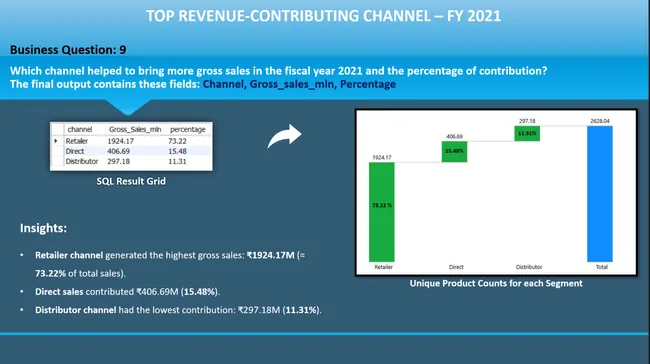Click the green Direct bar labeled 15.48%
Image resolution: width=650 pixels, height=364 pixels.
click(454, 151)
